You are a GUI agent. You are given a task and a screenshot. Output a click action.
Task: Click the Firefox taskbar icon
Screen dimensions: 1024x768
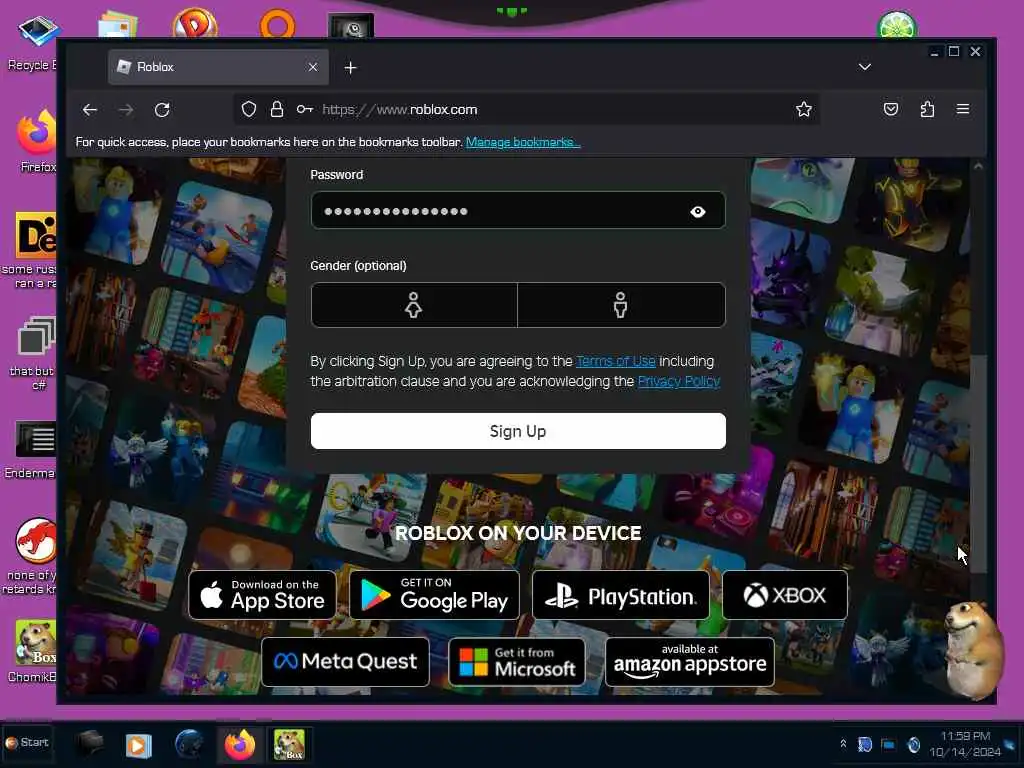240,744
